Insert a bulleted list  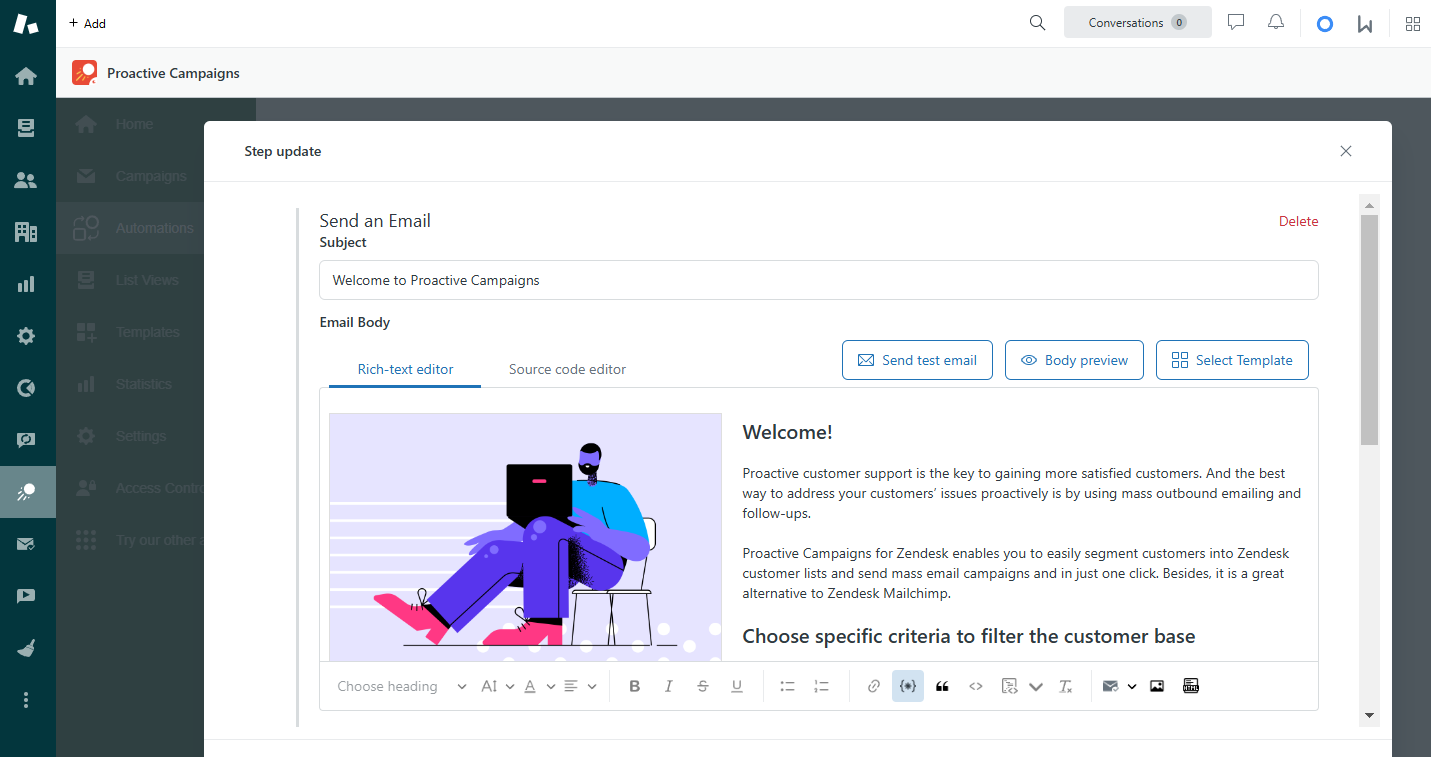click(x=787, y=686)
